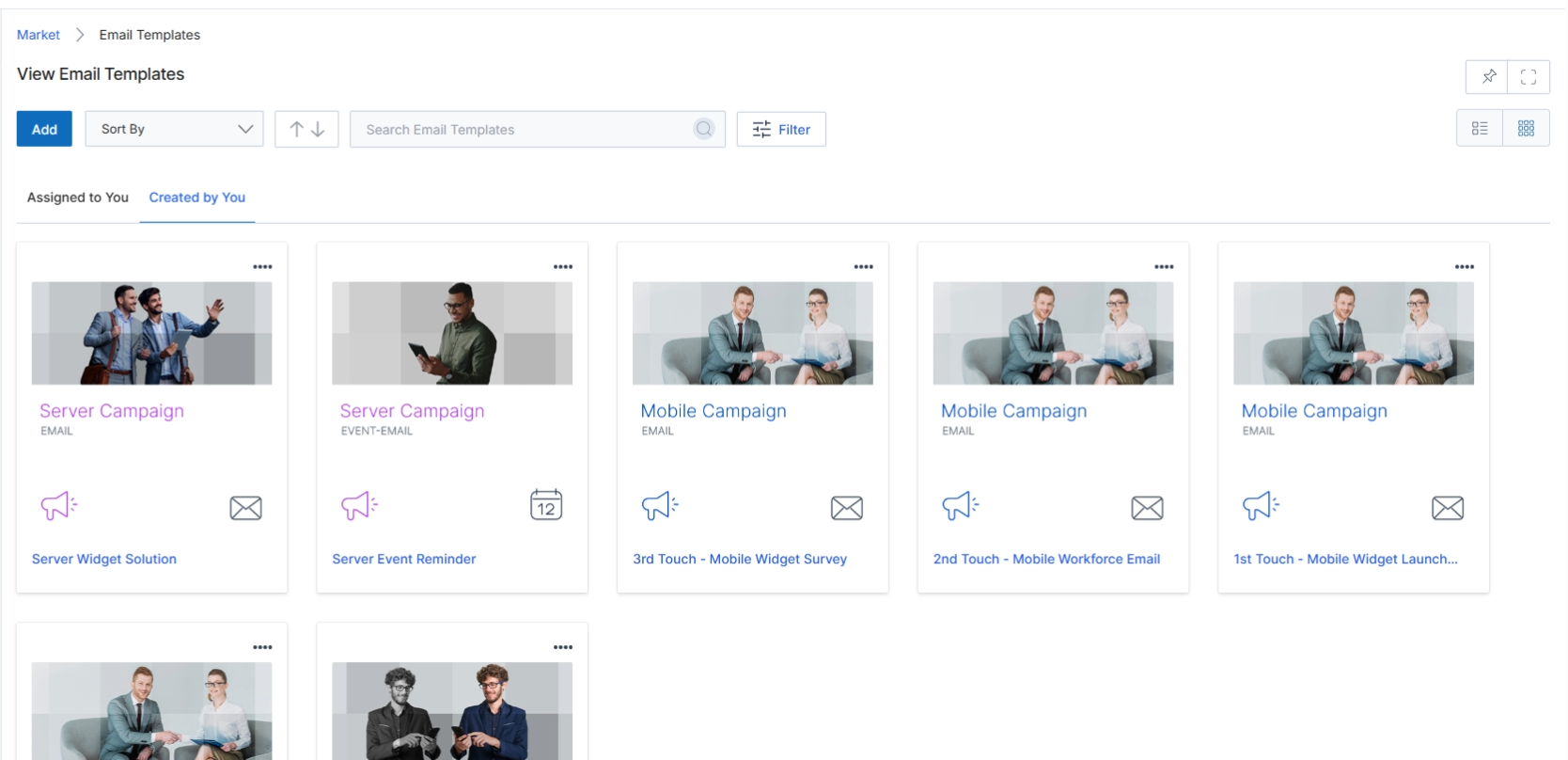Screen dimensions: 1568x760
Task: Click megaphone icon on 3rd Touch card
Action: click(660, 505)
